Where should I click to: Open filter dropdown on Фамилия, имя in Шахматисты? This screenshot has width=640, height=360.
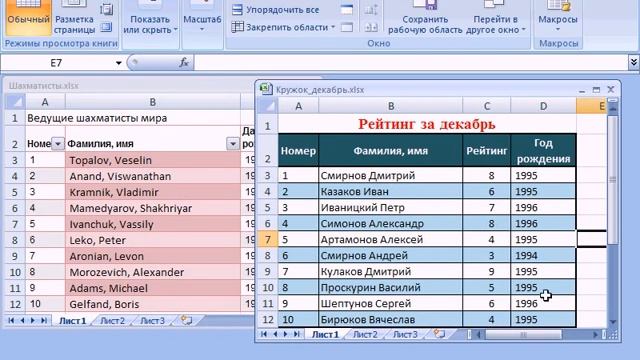click(x=233, y=144)
